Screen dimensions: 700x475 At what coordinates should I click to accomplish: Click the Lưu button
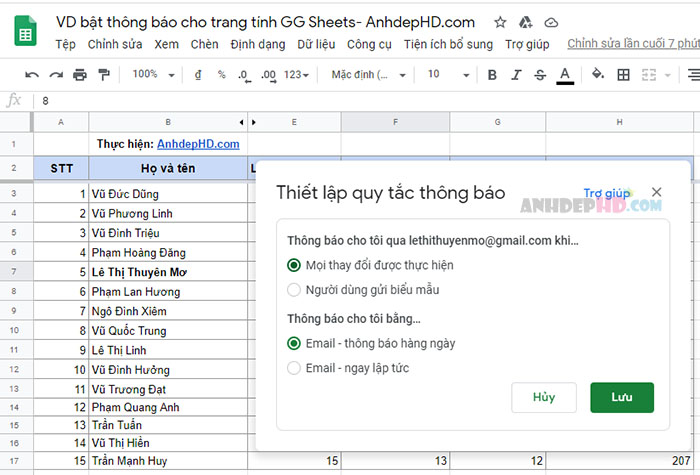(622, 397)
